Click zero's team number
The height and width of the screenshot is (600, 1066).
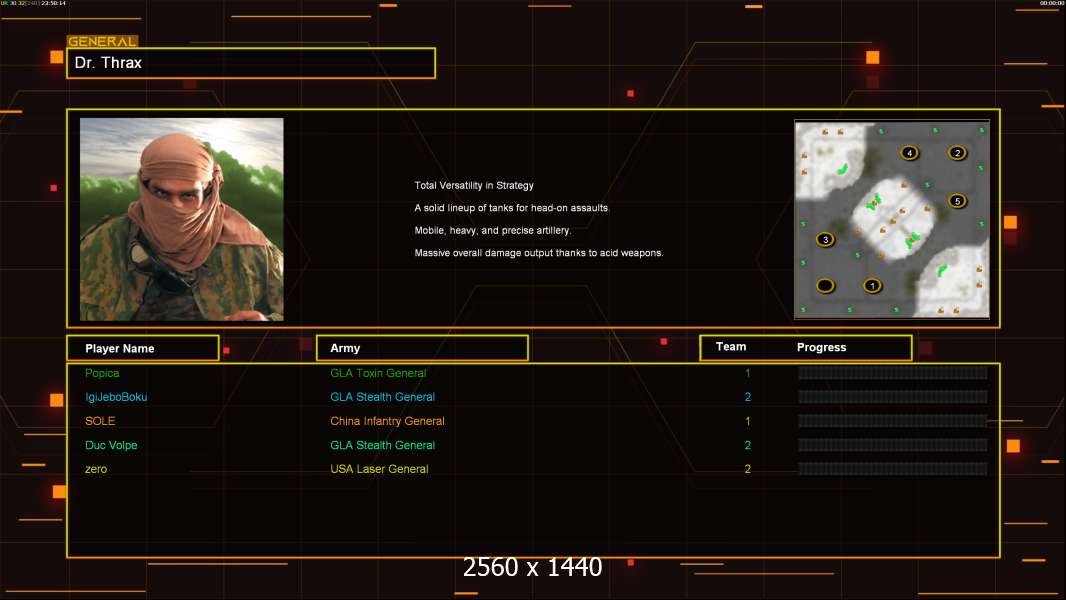[x=747, y=469]
